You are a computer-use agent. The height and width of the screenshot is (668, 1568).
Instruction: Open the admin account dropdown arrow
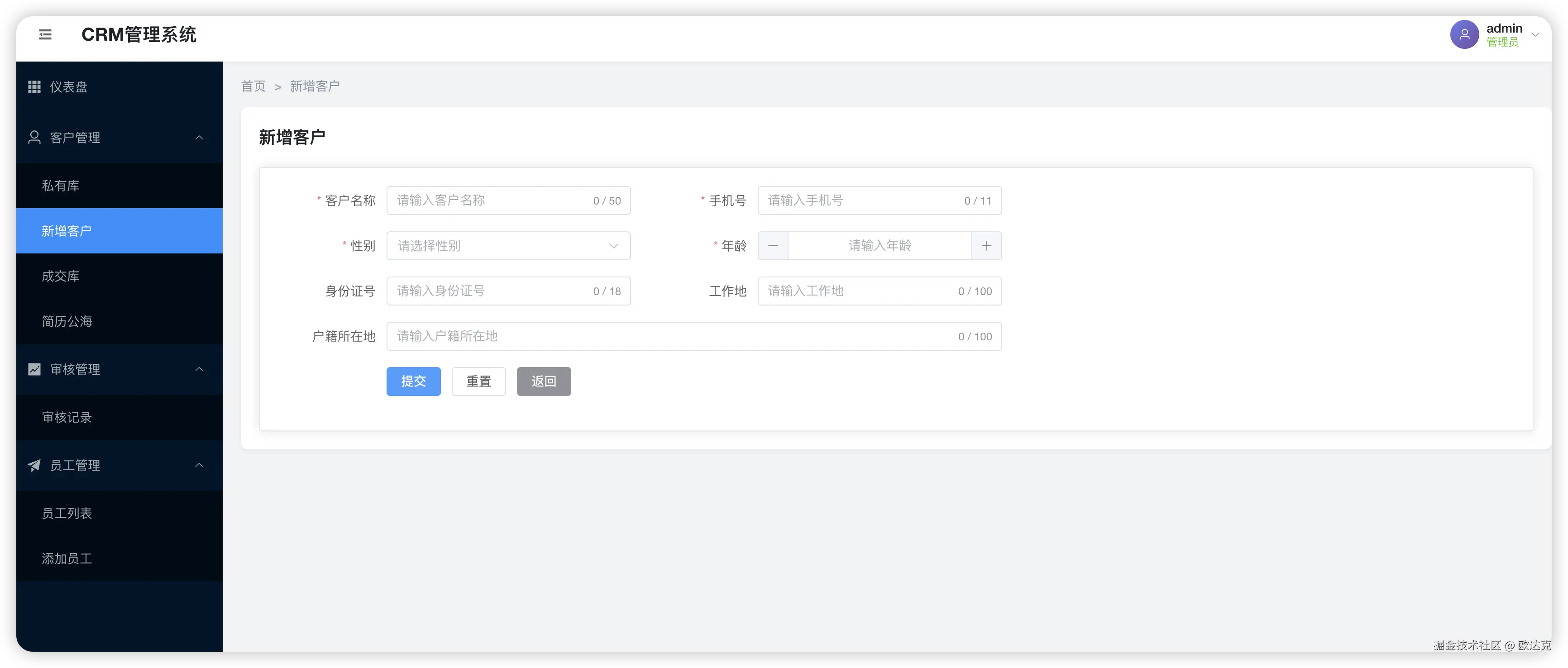1535,35
